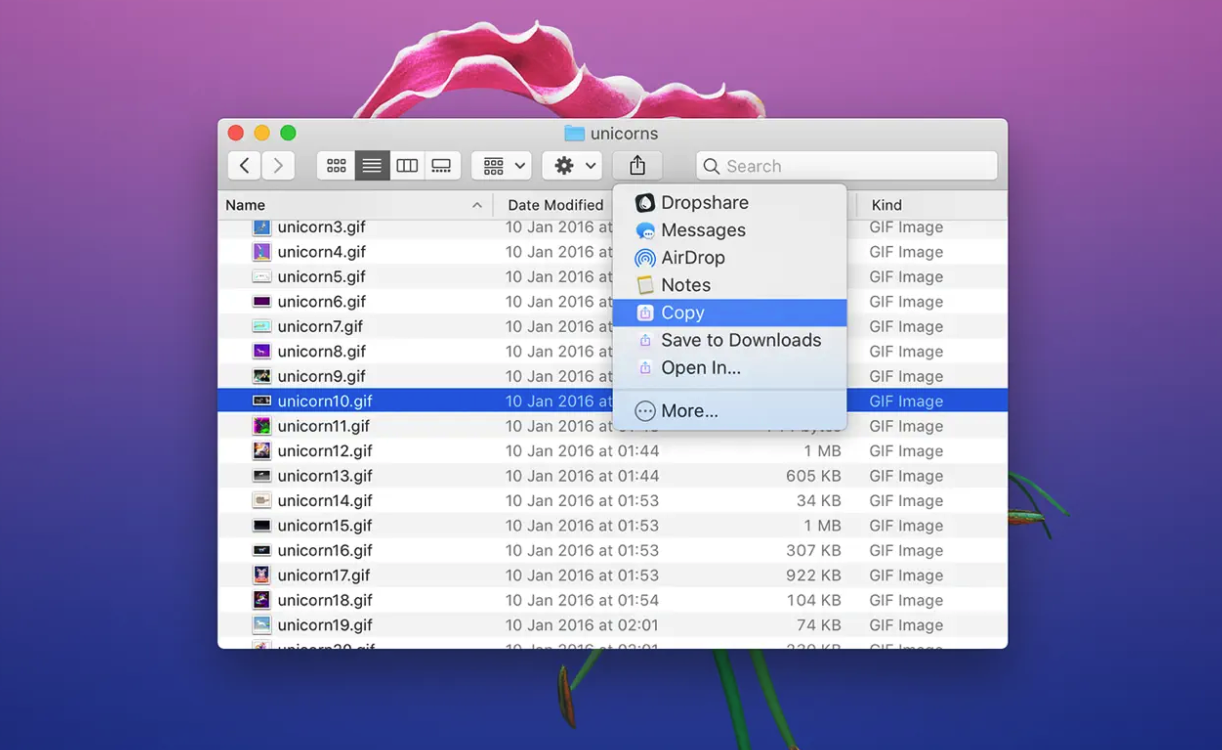
Task: Go forward using the right chevron
Action: point(278,166)
